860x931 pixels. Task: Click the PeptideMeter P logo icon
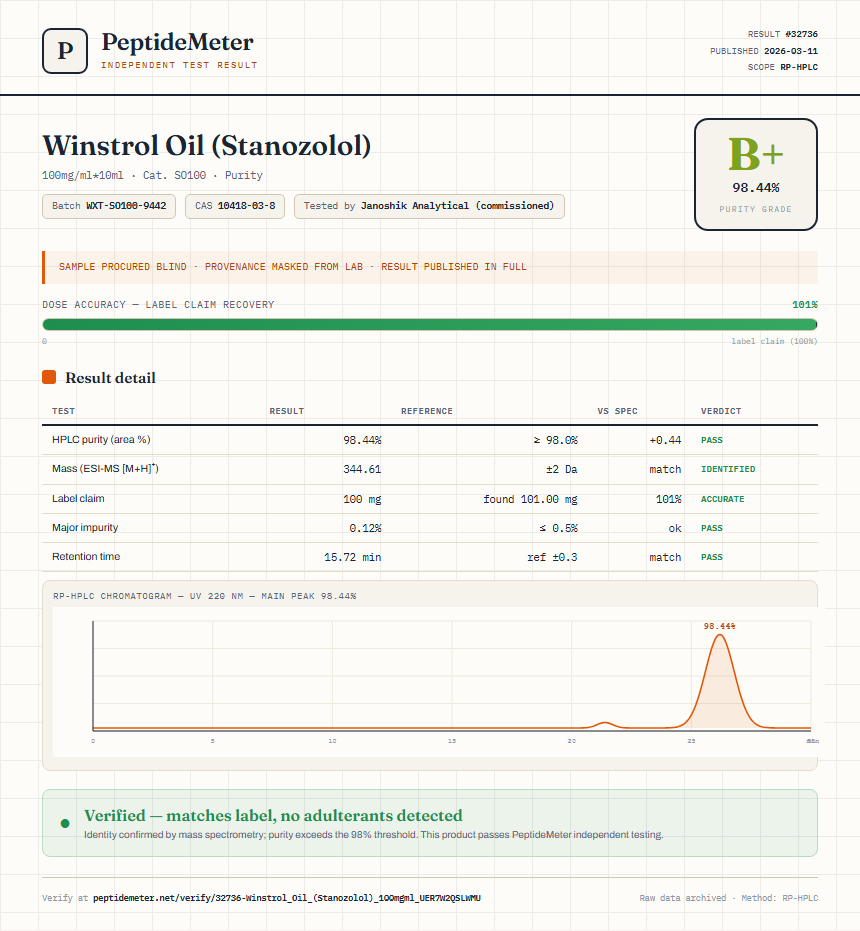65,51
